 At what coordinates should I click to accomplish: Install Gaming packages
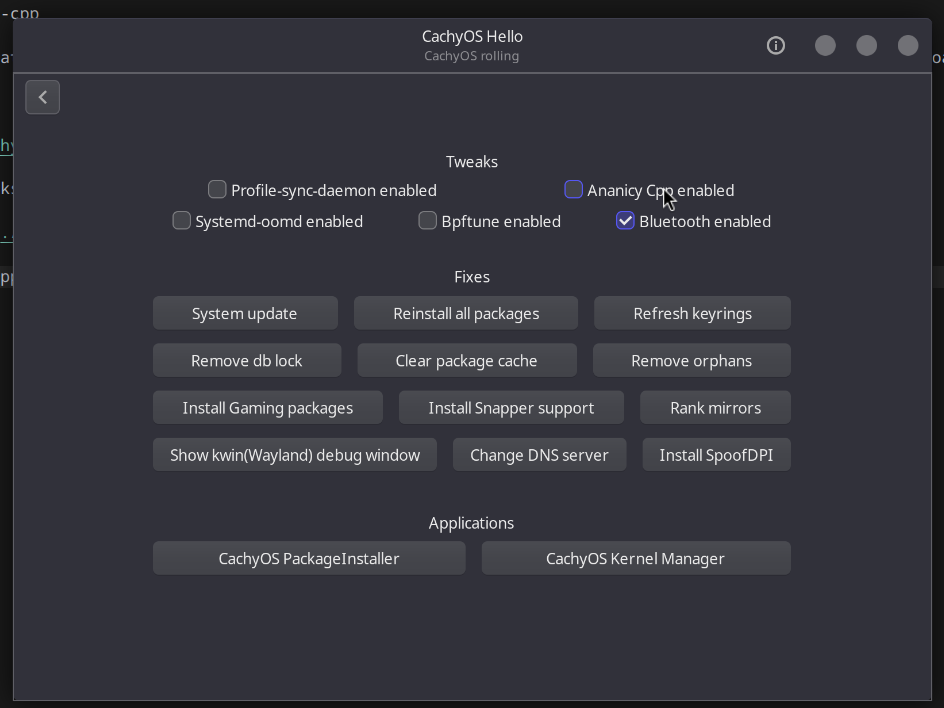pyautogui.click(x=268, y=408)
